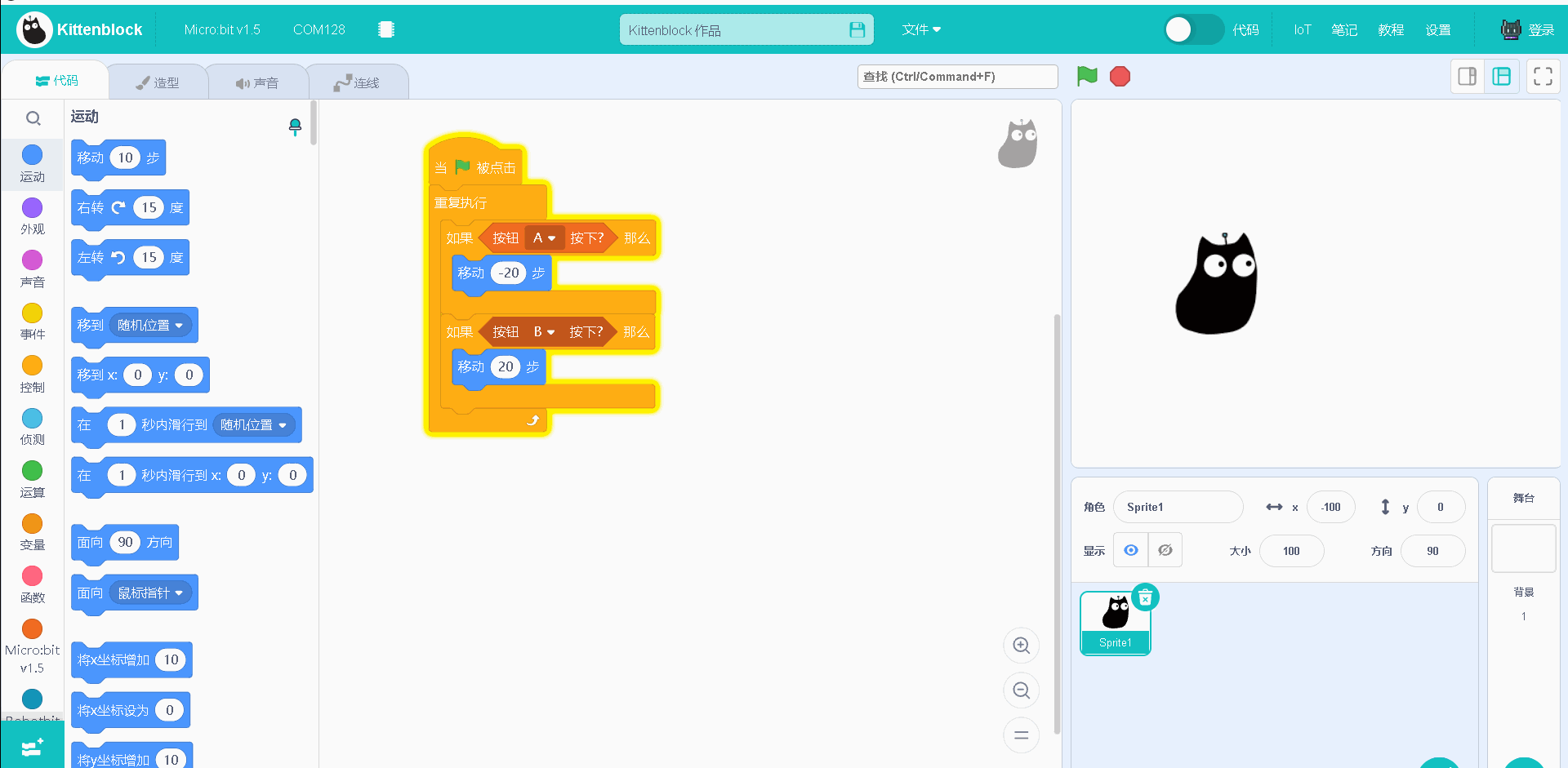Select the 事件 events category
This screenshot has height=768, width=1568.
32,322
